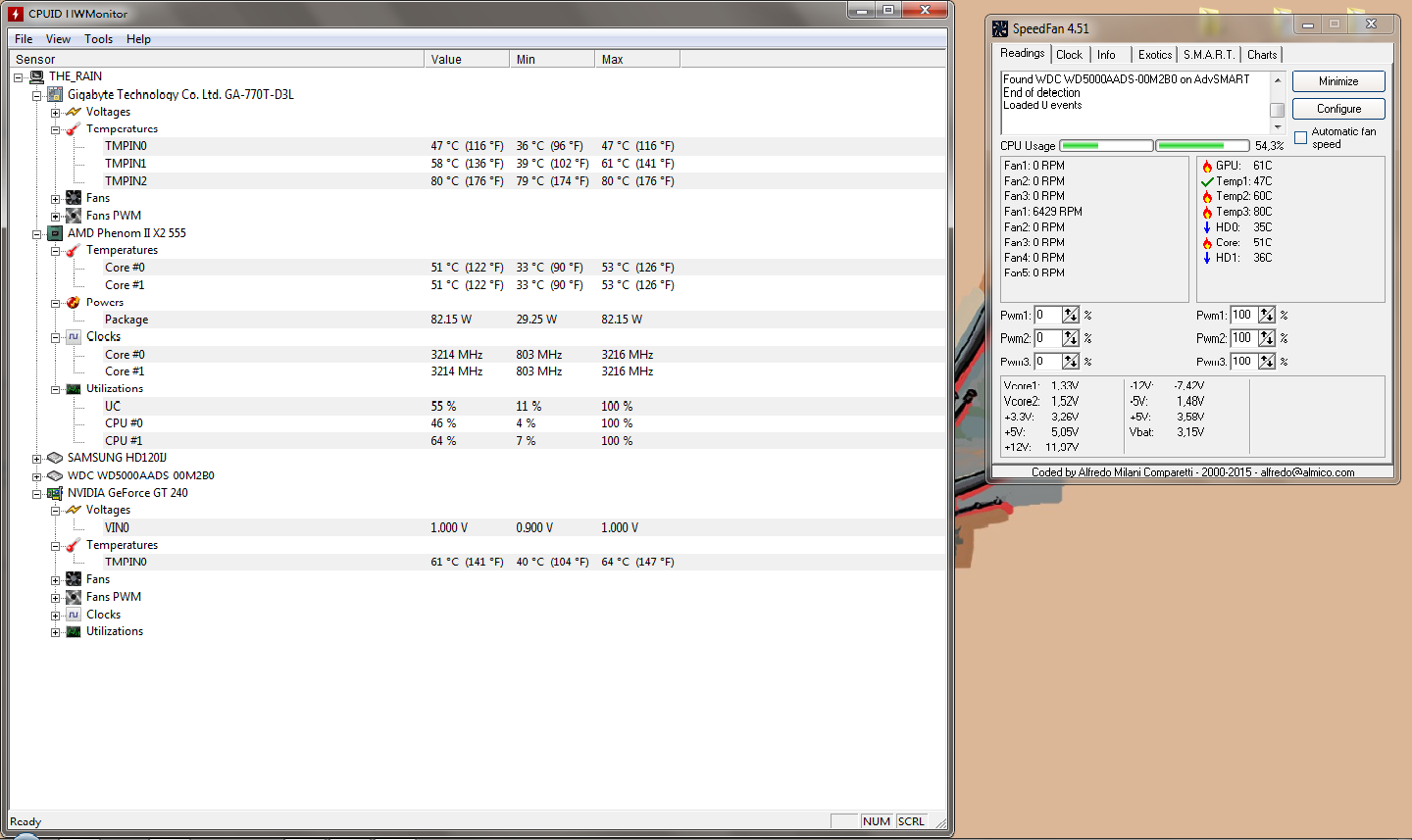This screenshot has width=1412, height=840.
Task: Click the Max column header
Action: (637, 60)
